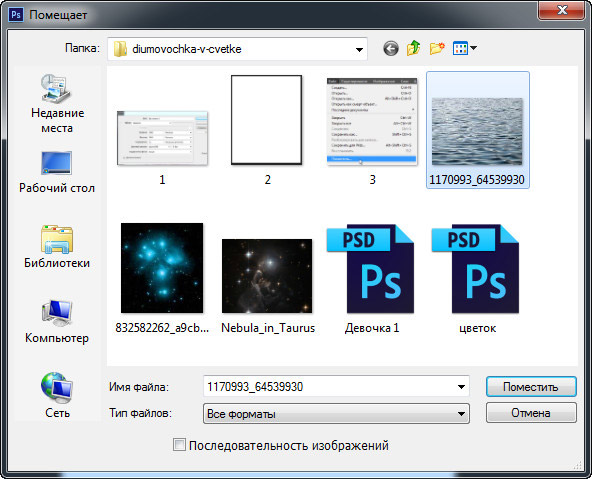
Task: Select water image 1170993_64539930 thumbnail
Action: point(477,131)
